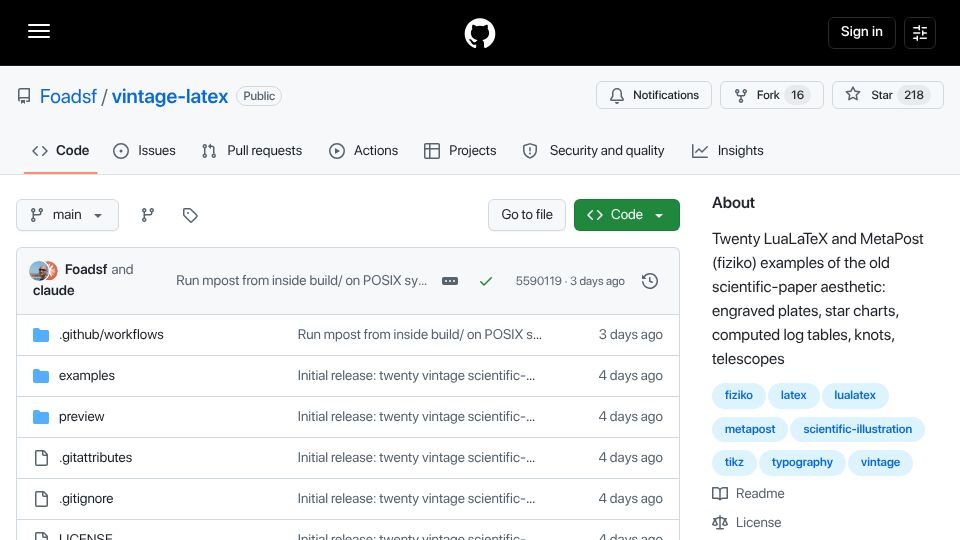The height and width of the screenshot is (540, 960).
Task: Expand the main branch dropdown
Action: point(67,215)
